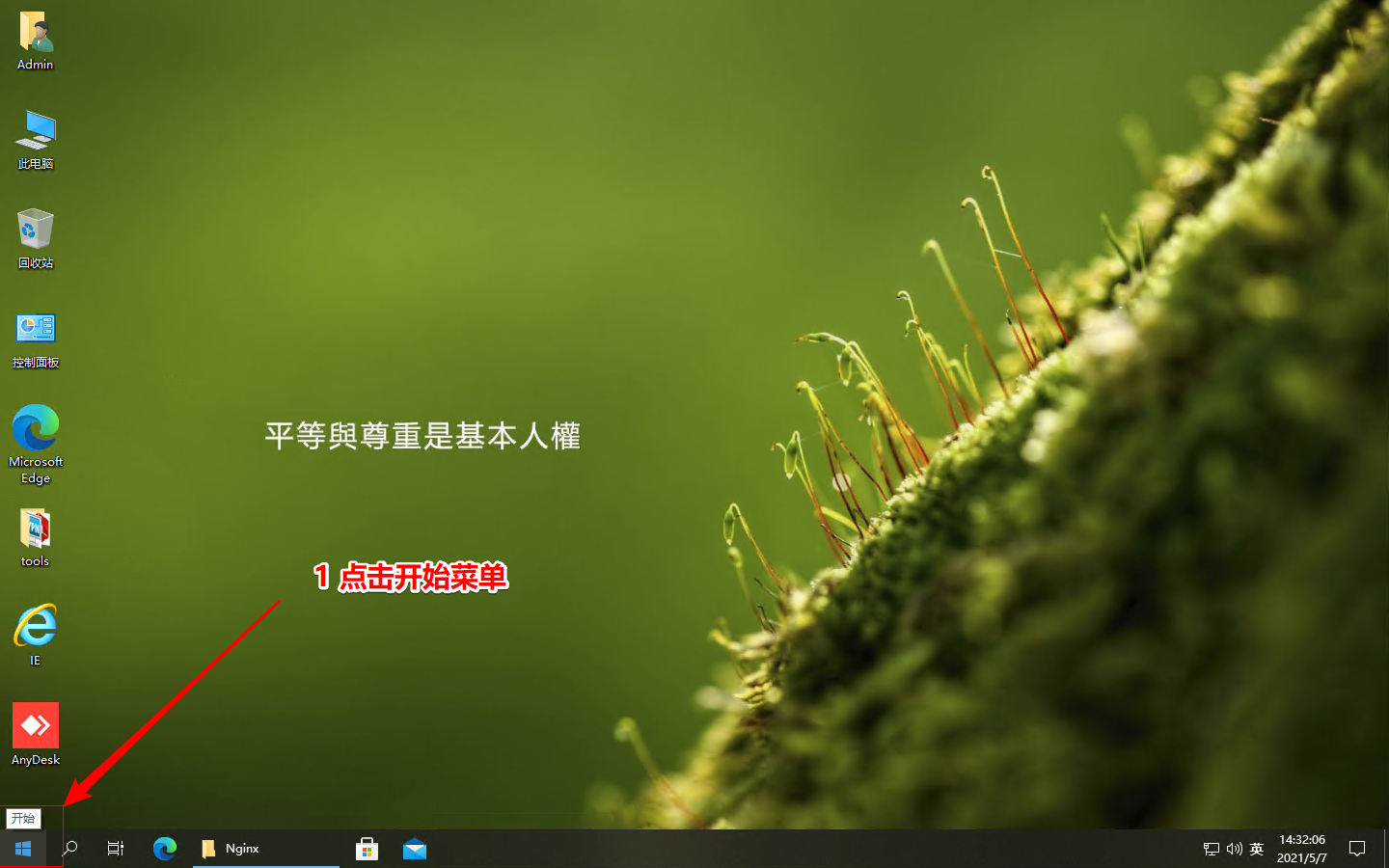Open the notification action center

click(1357, 849)
